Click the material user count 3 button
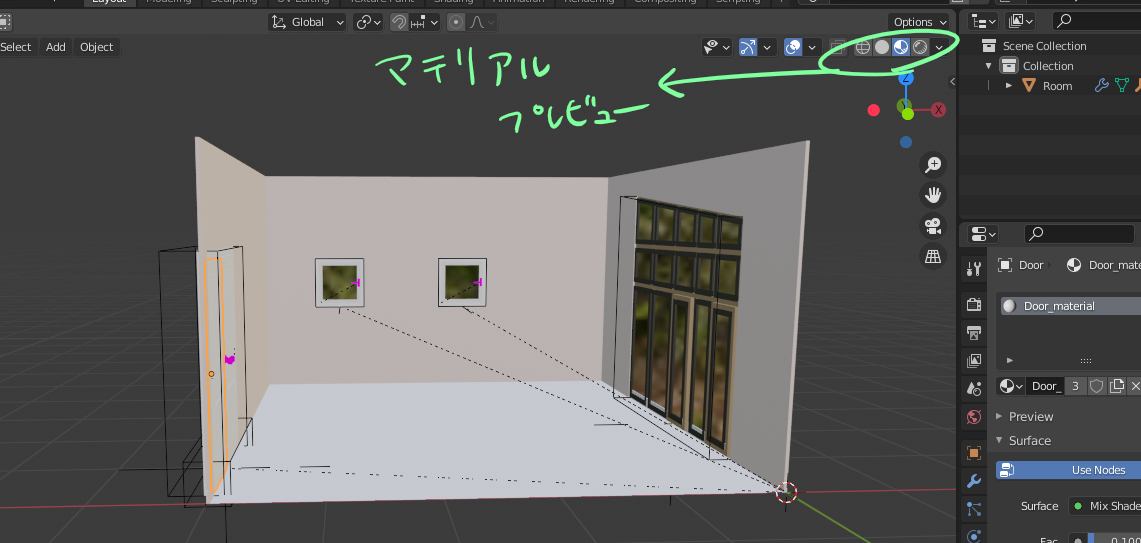 pyautogui.click(x=1076, y=387)
